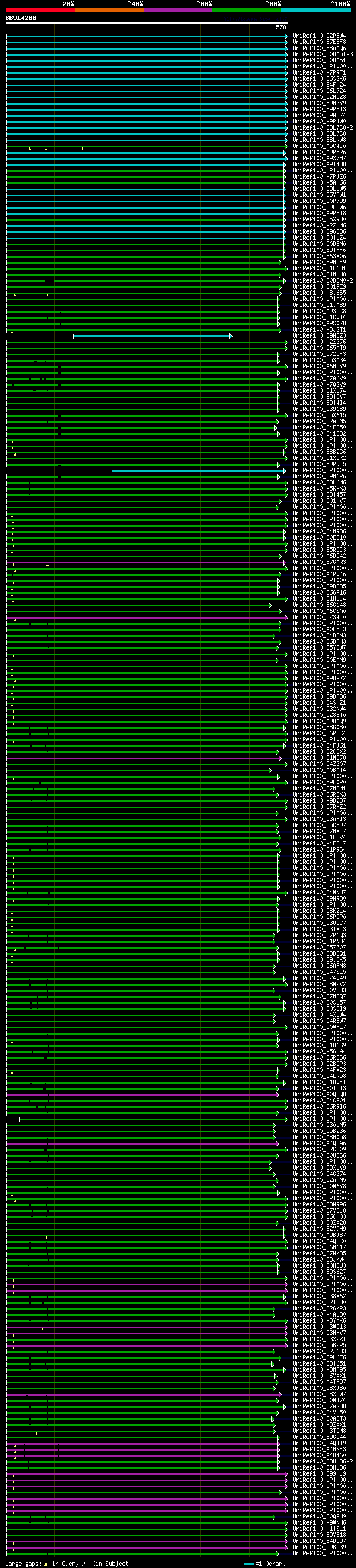Select hit label UniRef100_B9HDF9

(319, 263)
